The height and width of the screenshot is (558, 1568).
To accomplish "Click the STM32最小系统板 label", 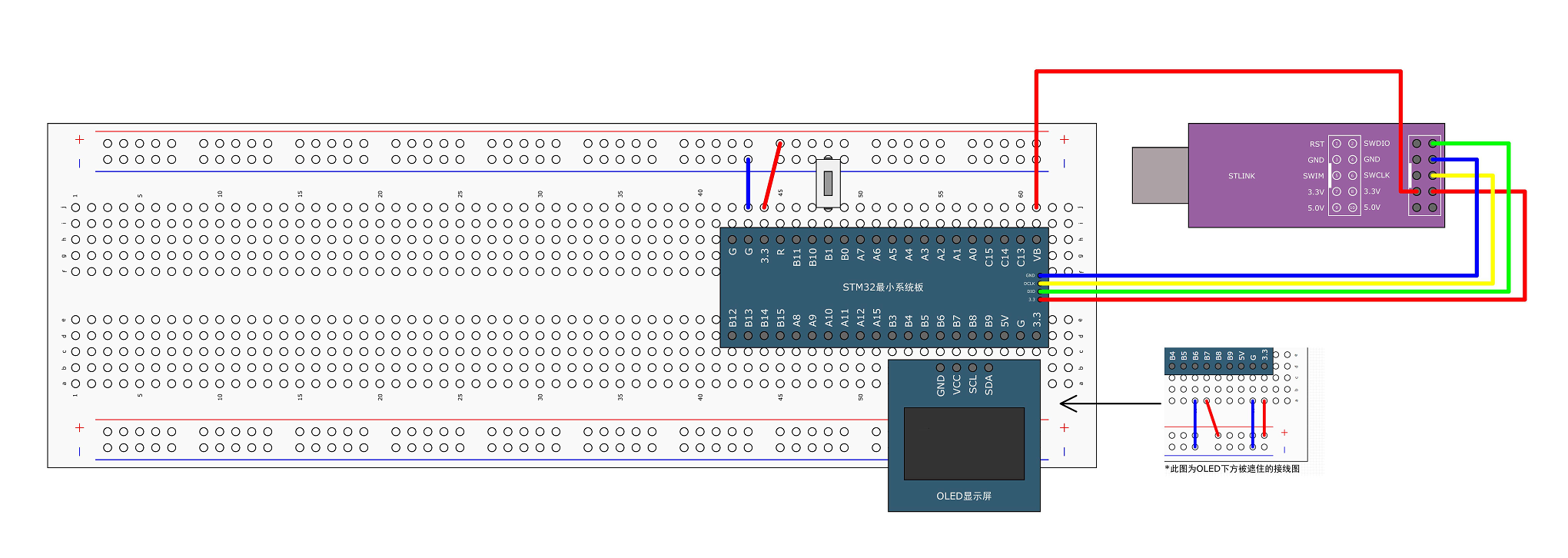I will (882, 287).
